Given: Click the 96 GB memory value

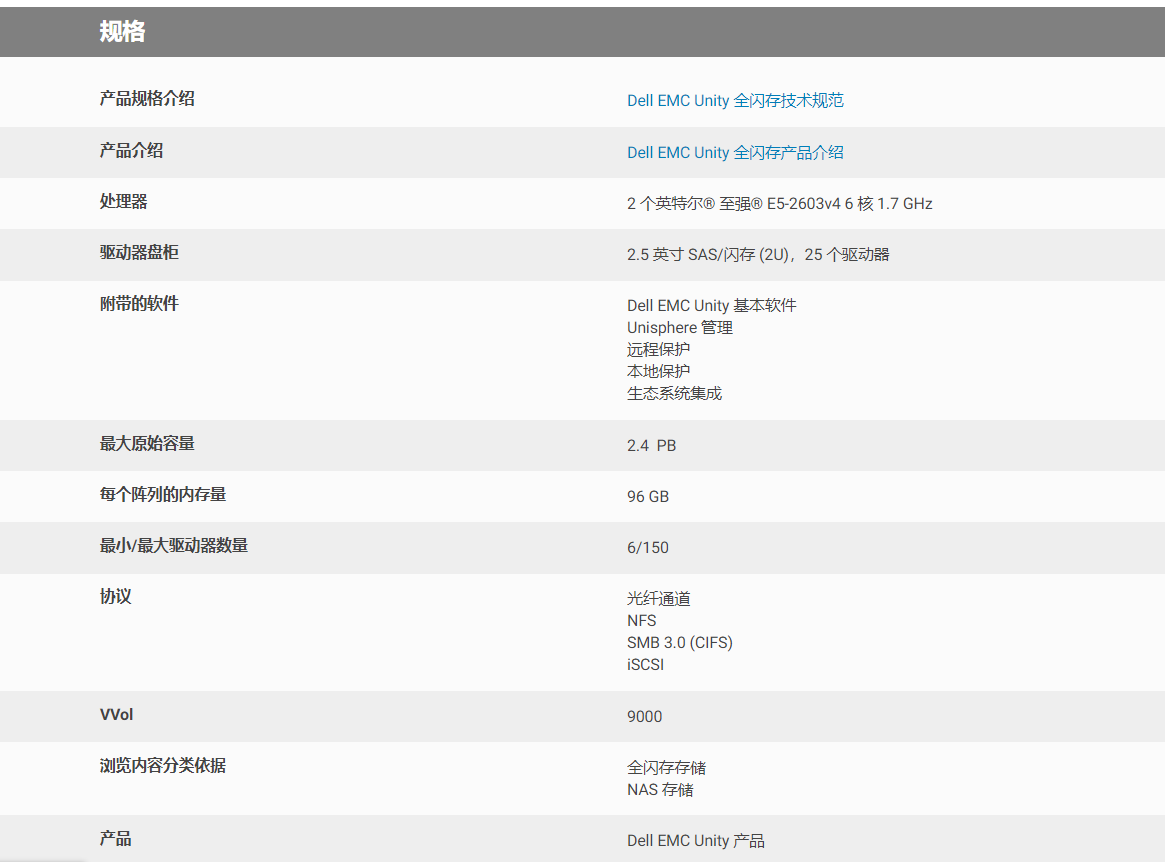Looking at the screenshot, I should click(x=648, y=497).
